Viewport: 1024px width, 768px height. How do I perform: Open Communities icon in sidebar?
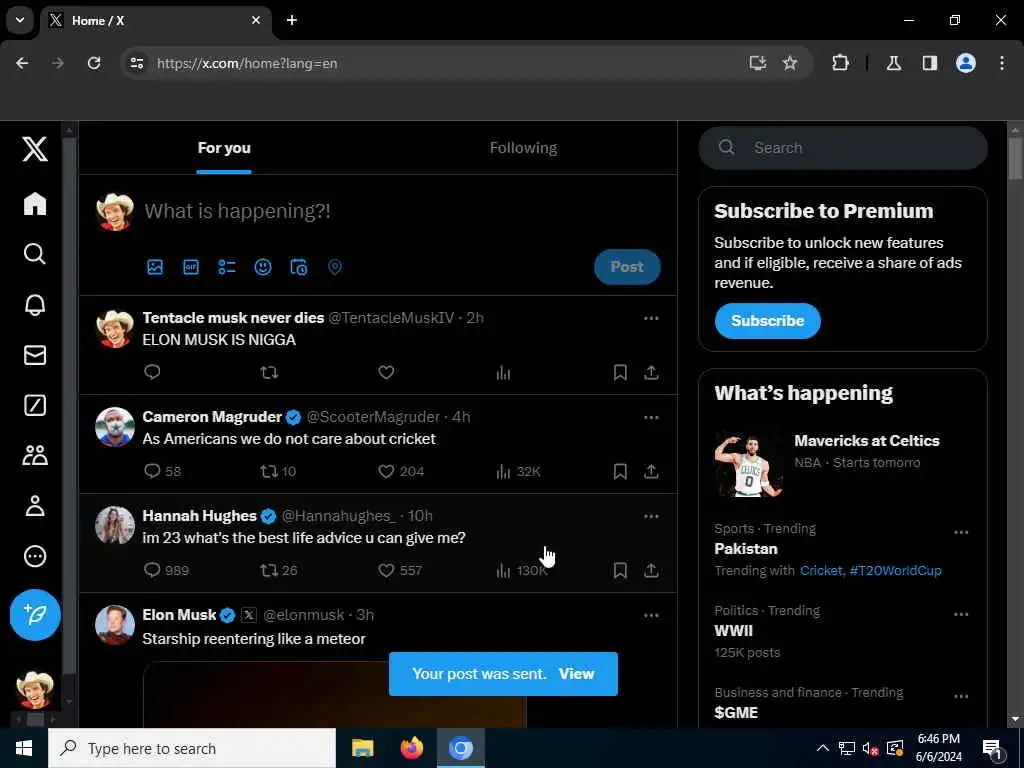(35, 455)
